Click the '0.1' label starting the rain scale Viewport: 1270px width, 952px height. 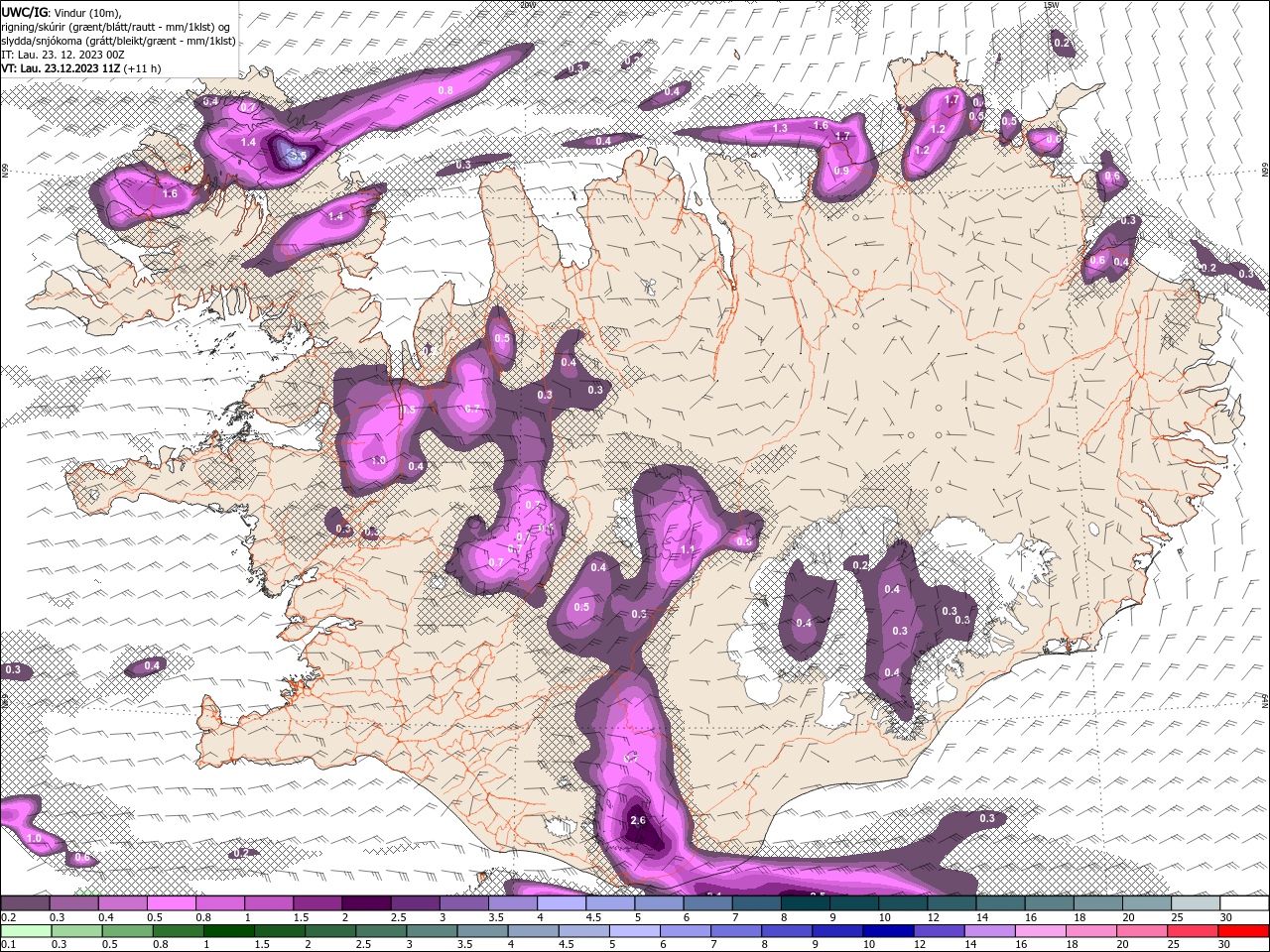coord(8,944)
